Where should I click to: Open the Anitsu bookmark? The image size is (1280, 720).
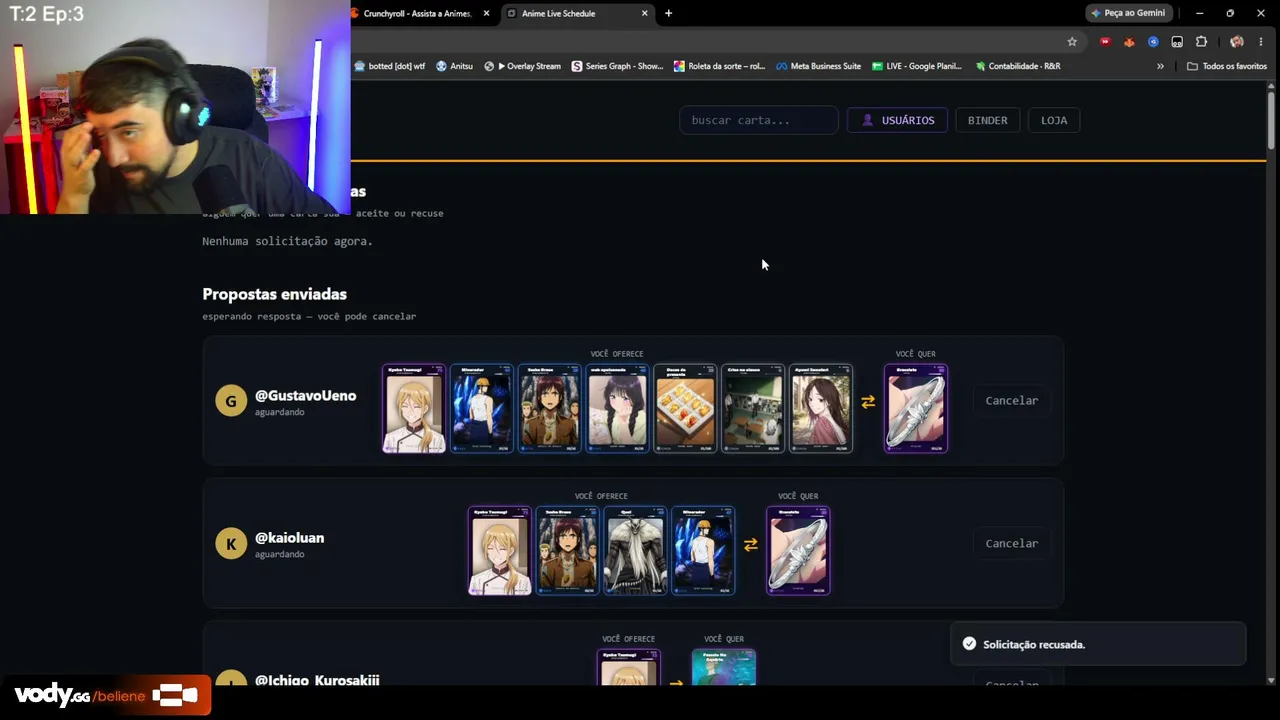454,66
